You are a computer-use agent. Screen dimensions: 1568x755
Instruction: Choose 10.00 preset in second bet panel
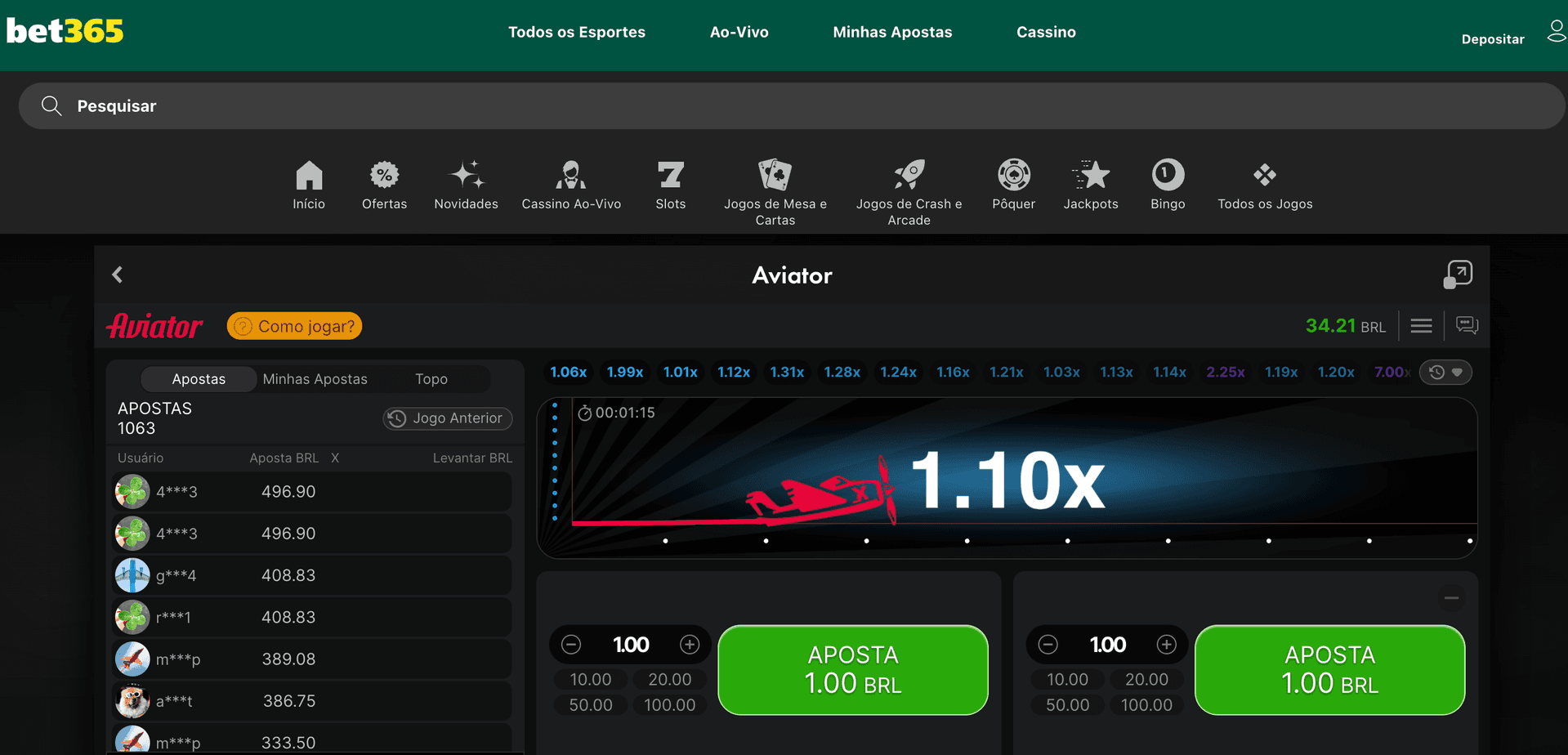[x=1067, y=680]
